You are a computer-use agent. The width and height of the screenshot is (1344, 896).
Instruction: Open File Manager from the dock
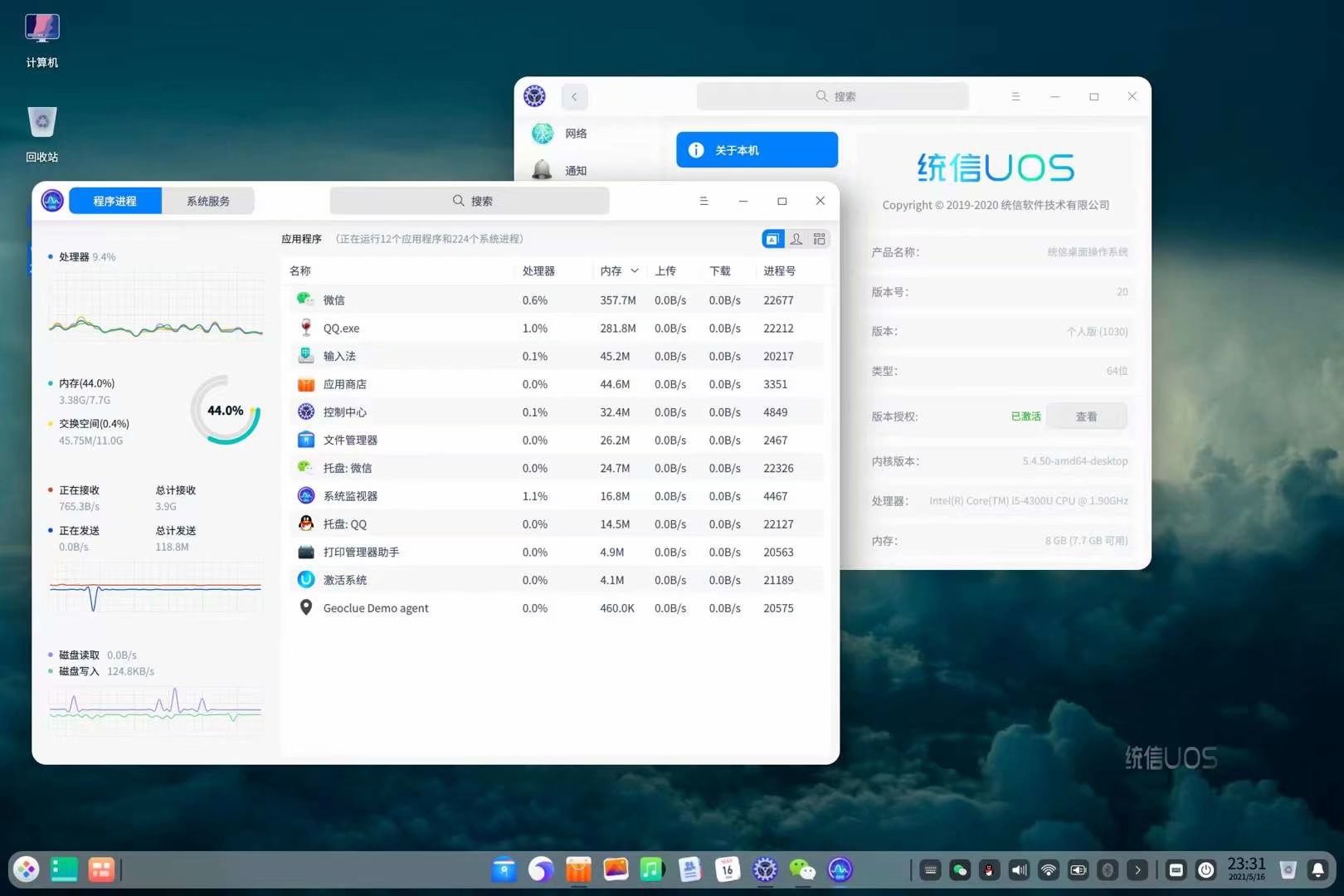click(504, 869)
